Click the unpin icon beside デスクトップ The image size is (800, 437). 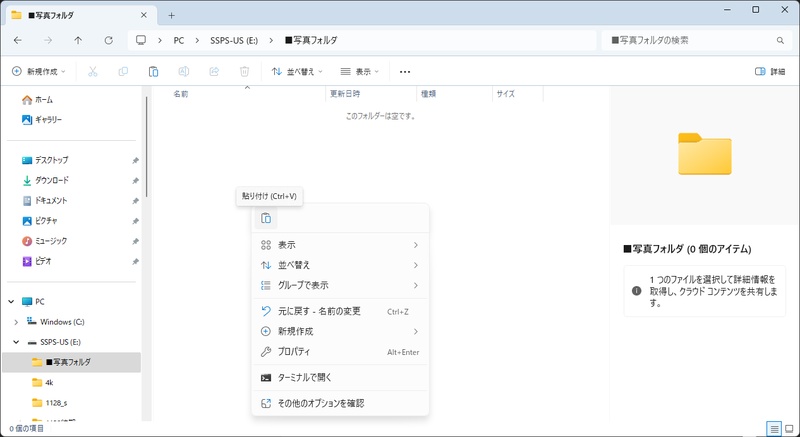135,161
